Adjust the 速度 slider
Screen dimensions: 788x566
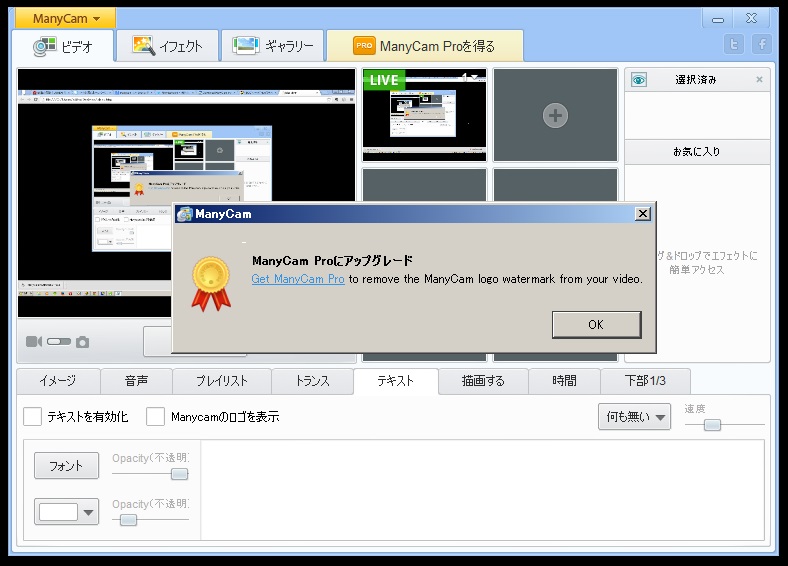(712, 425)
